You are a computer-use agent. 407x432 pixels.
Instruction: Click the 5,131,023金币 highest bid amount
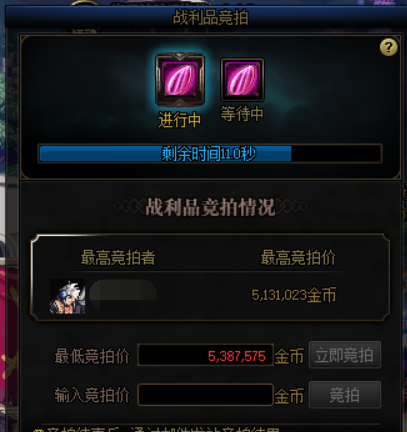click(x=294, y=295)
